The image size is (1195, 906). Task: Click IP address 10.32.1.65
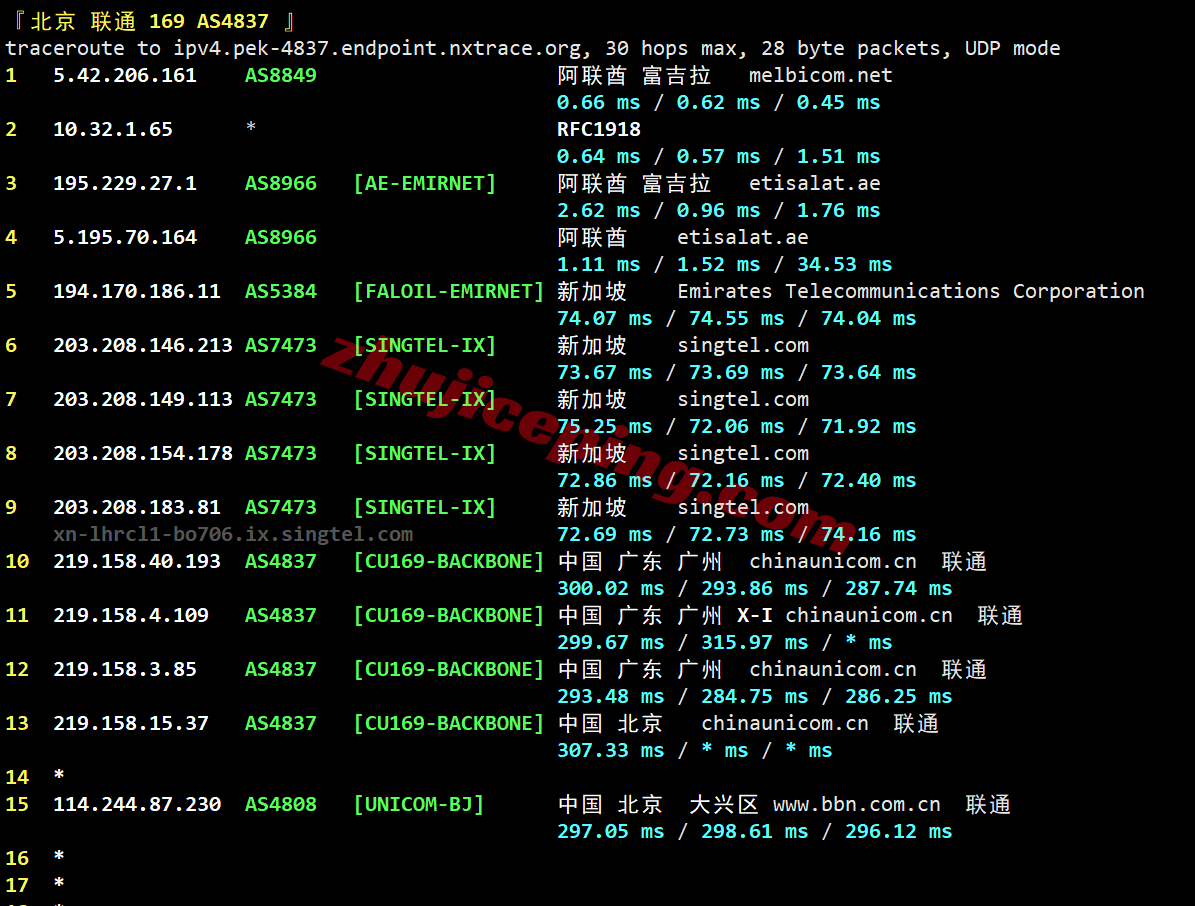pos(113,129)
